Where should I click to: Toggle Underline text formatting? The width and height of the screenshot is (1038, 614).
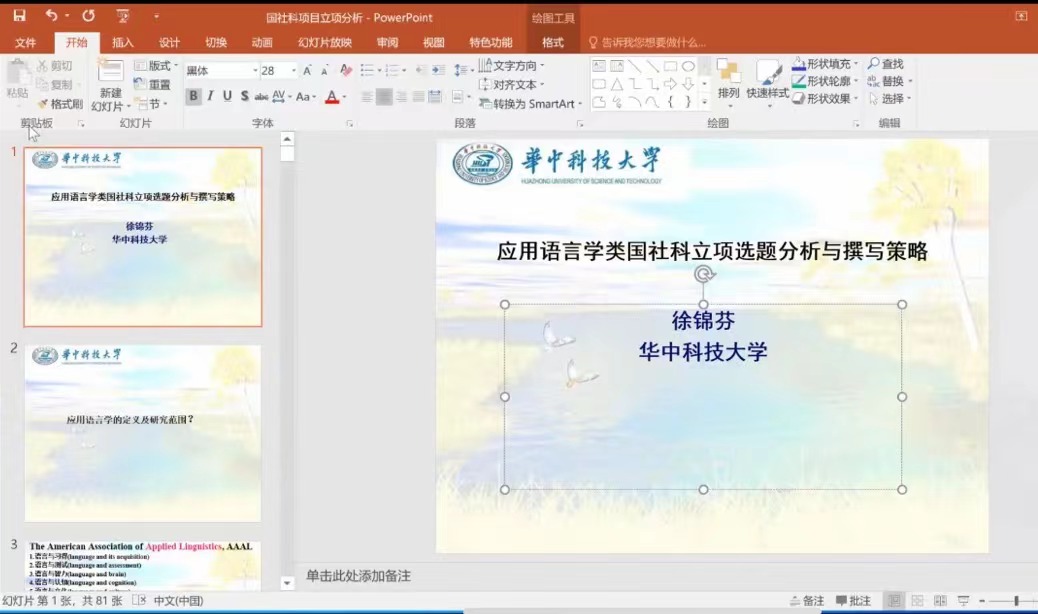pos(228,96)
